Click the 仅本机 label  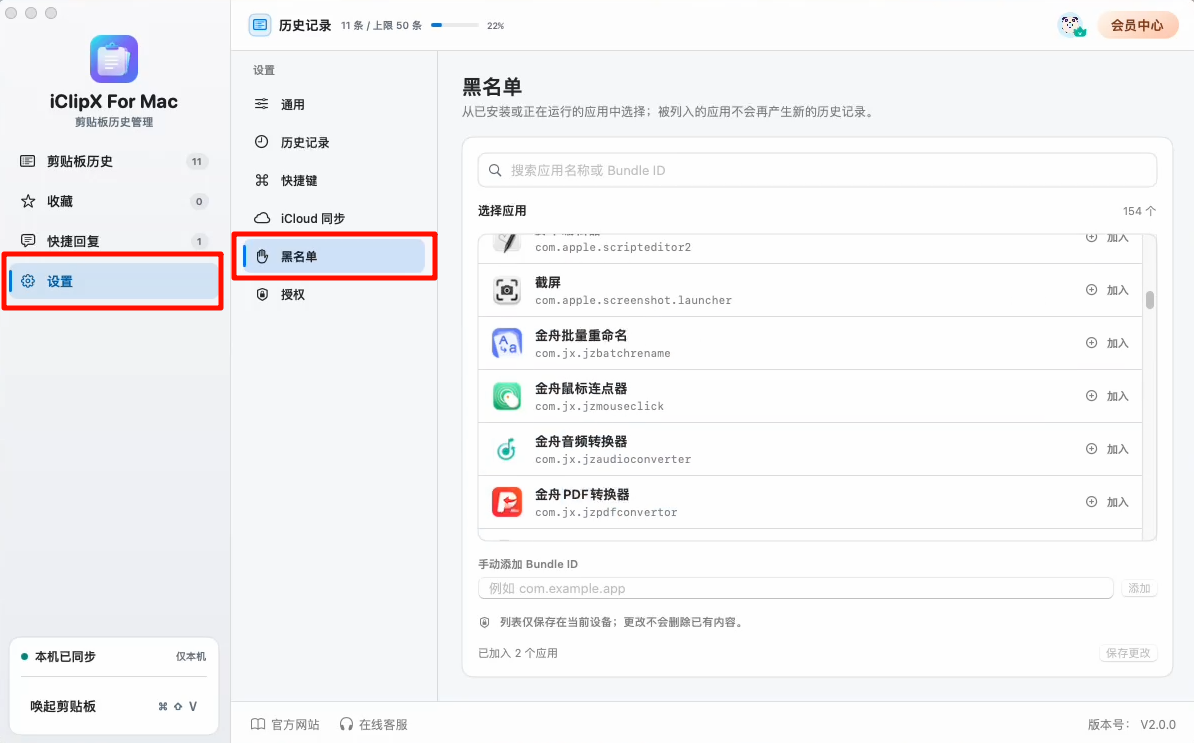pos(191,656)
